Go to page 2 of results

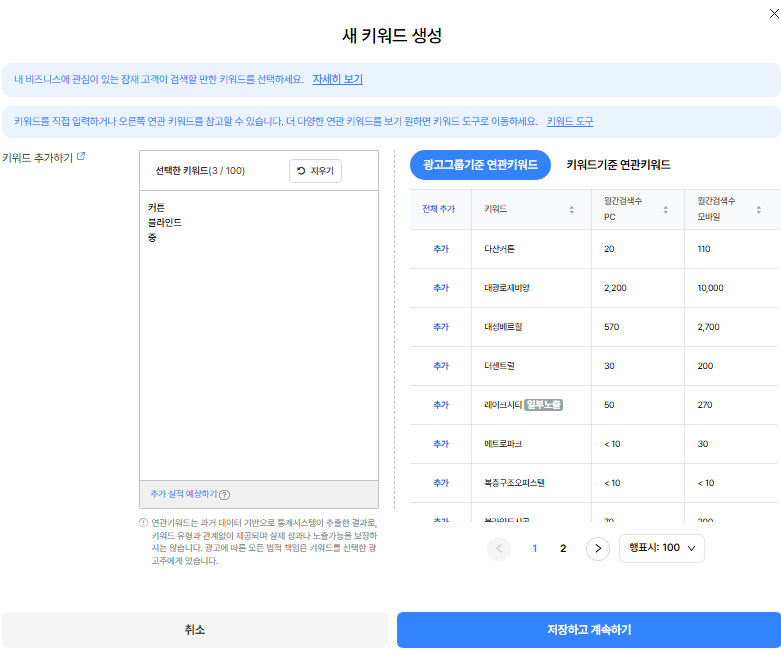click(x=563, y=548)
